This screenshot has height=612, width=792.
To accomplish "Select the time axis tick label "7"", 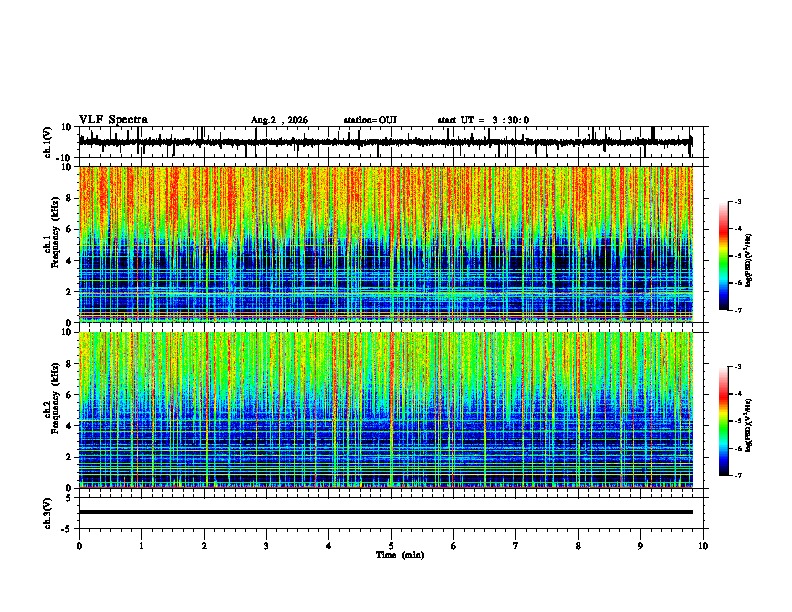I will click(516, 546).
